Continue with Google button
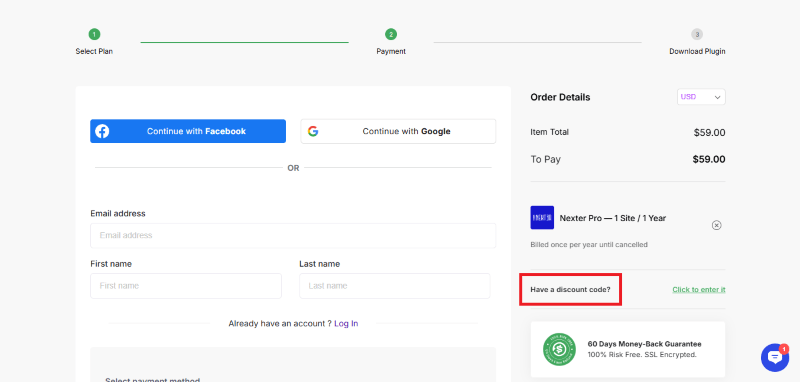 398,131
